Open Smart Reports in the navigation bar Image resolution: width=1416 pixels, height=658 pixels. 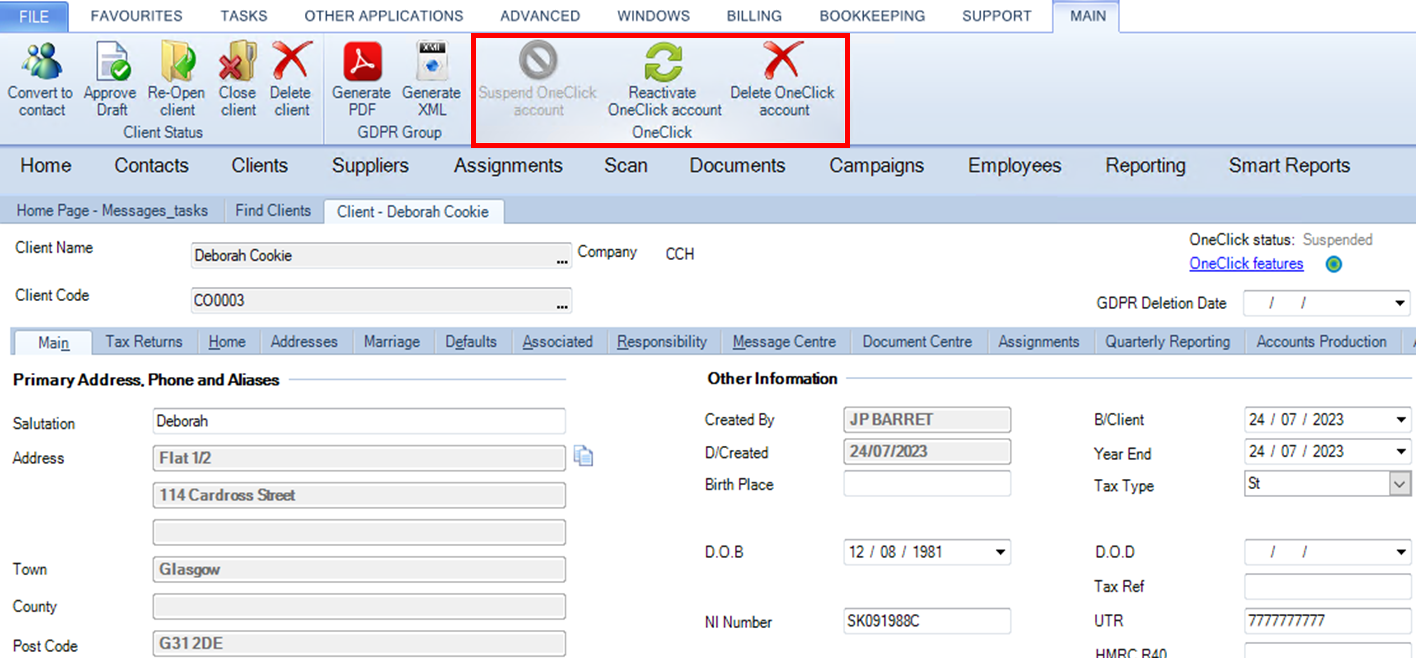(x=1289, y=166)
